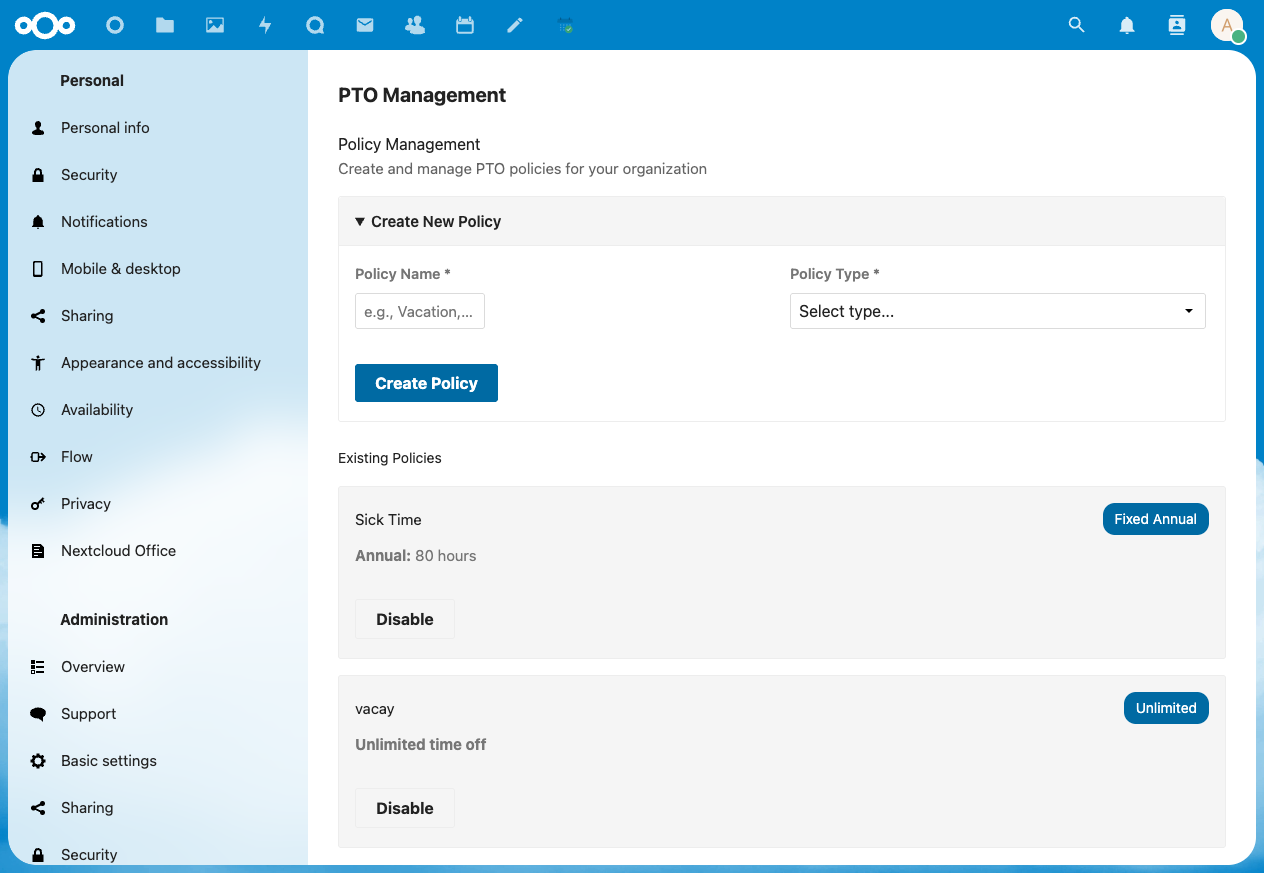Open the search magnifier in the top bar
The image size is (1264, 873).
1076,25
